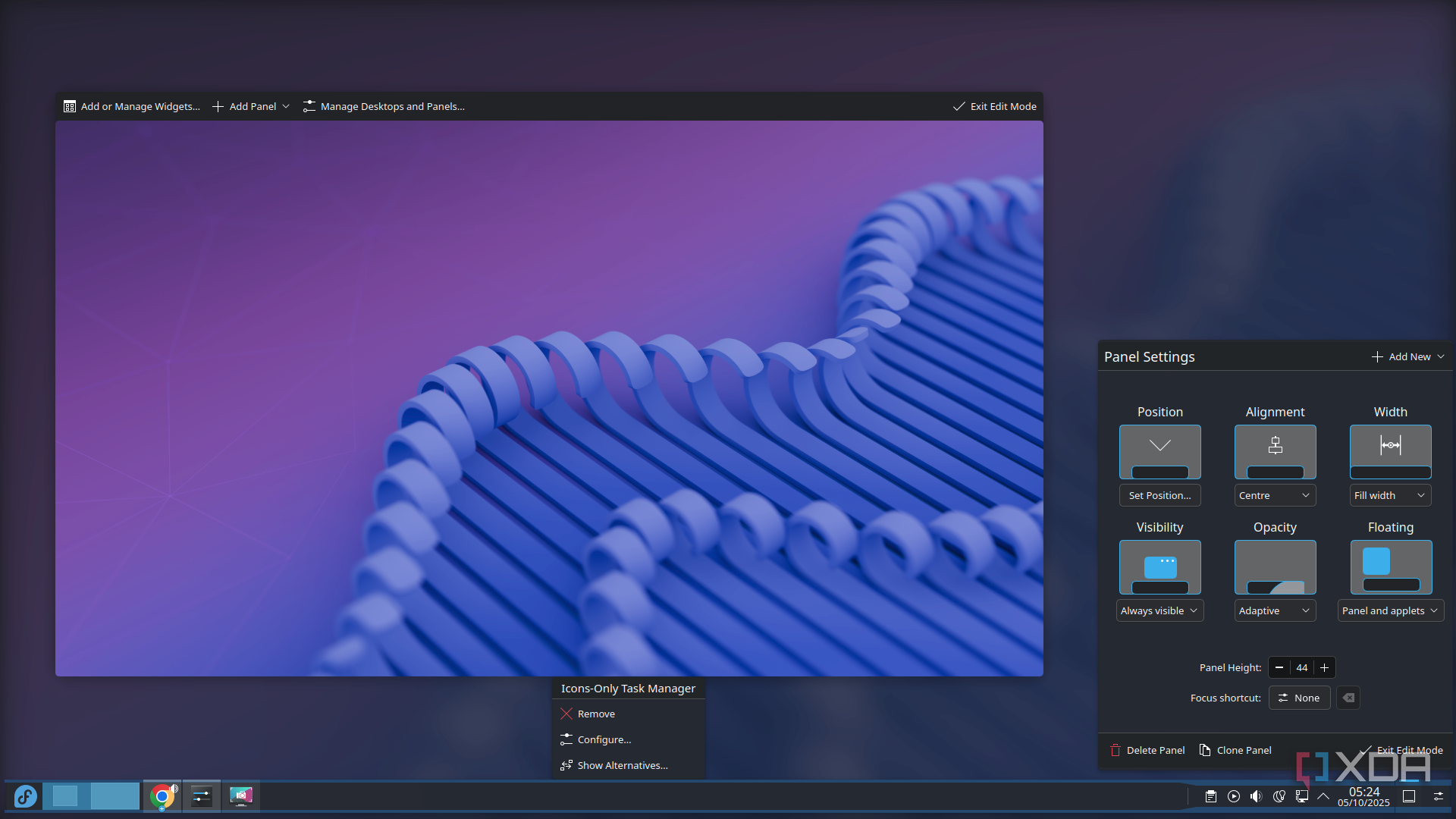Click the Panel Height value field
Screen dimensions: 1456x819
tap(1302, 667)
